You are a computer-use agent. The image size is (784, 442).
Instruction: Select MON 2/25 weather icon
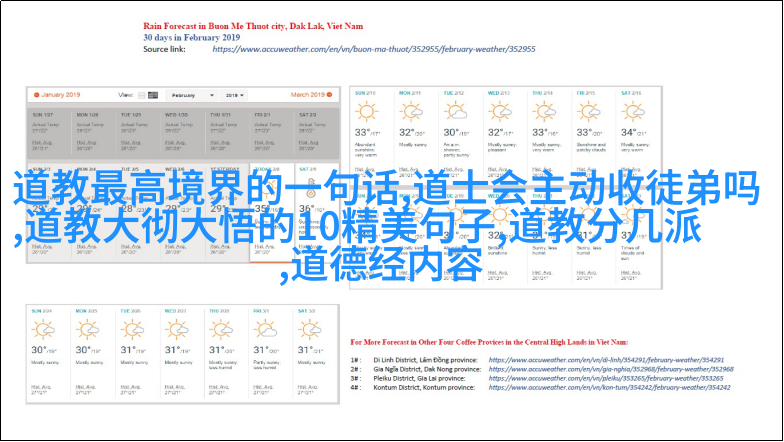[x=88, y=330]
